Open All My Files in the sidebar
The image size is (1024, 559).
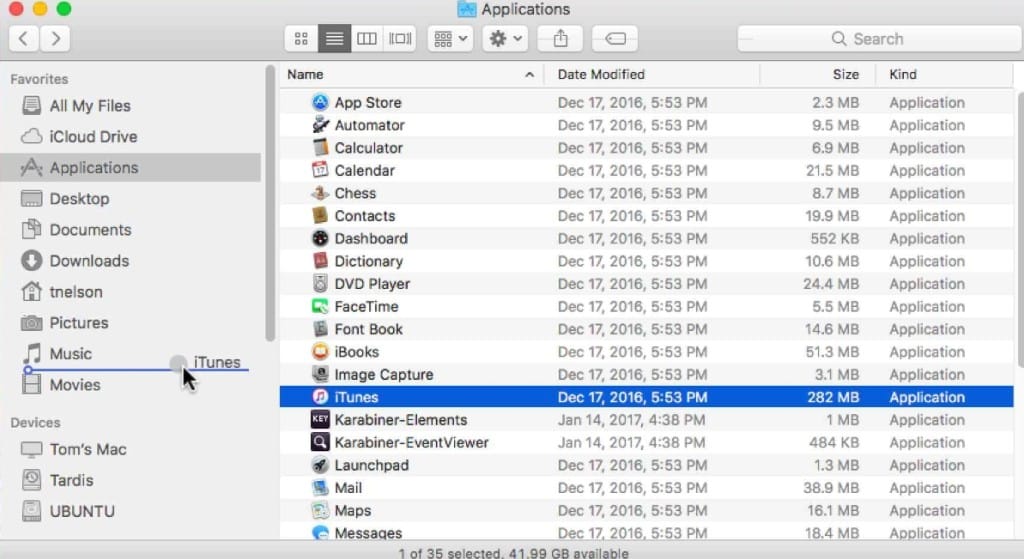pos(90,106)
